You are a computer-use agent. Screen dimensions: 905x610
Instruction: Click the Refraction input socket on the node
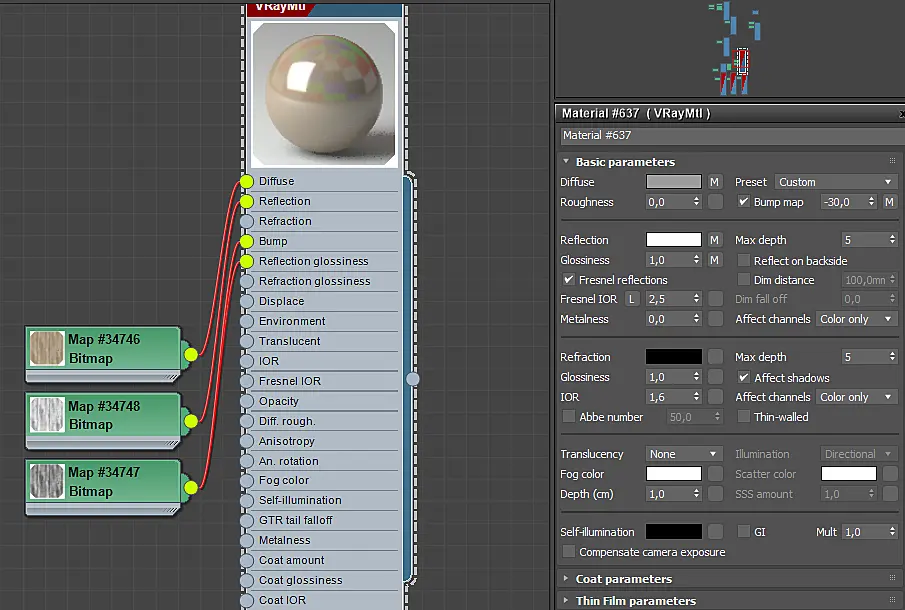(x=246, y=221)
